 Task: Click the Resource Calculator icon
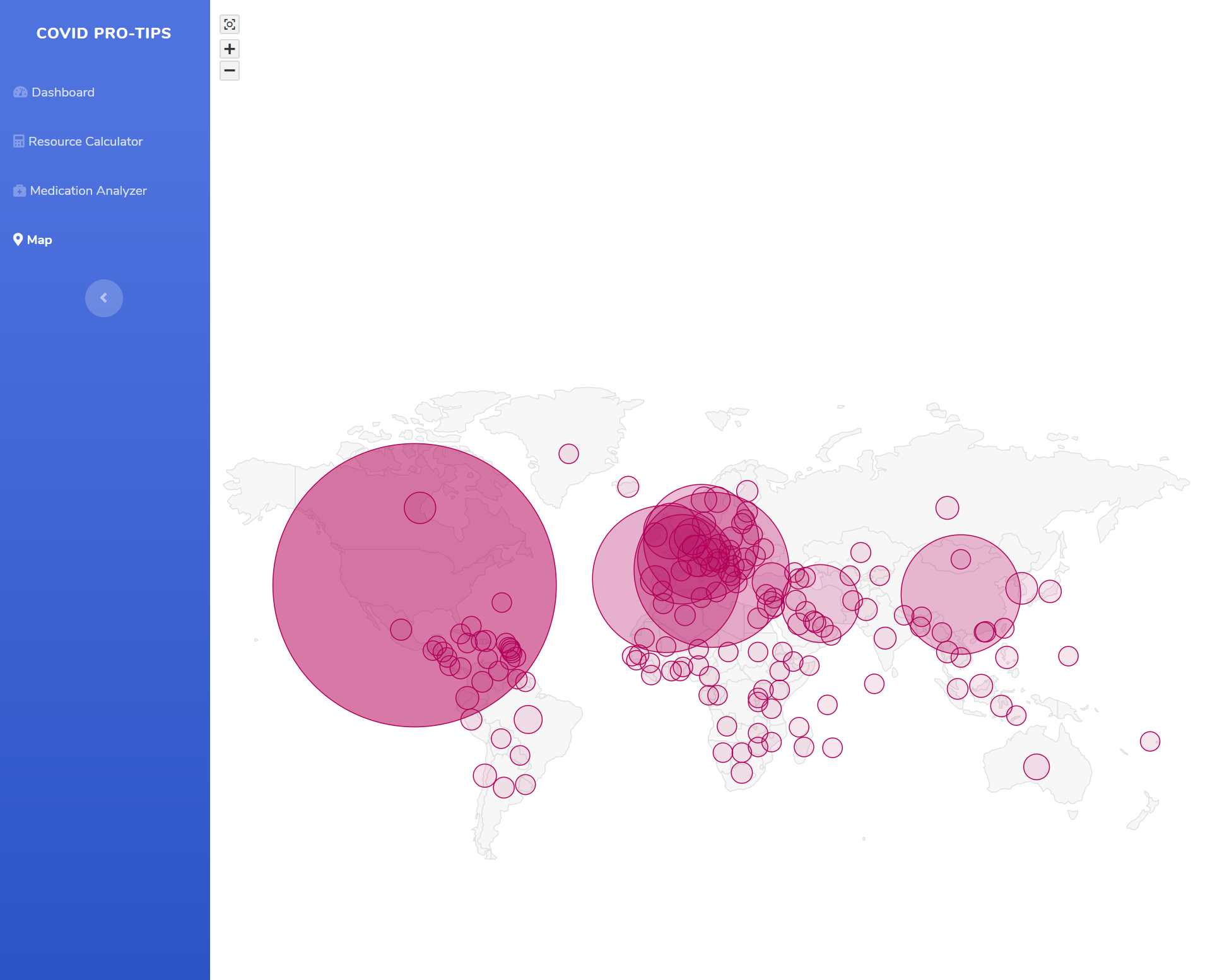pyautogui.click(x=19, y=141)
